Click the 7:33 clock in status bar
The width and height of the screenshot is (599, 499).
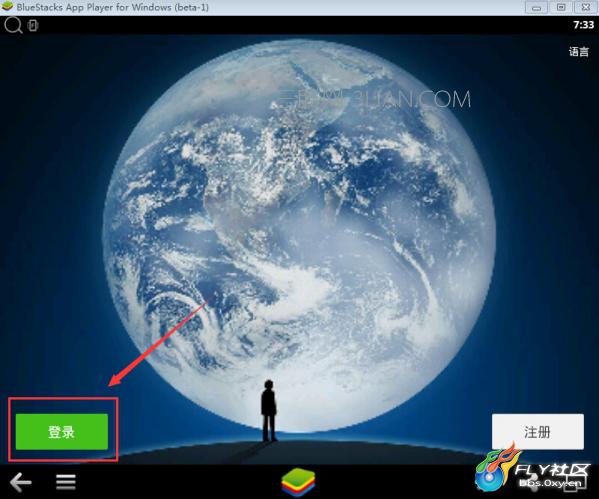pos(583,25)
